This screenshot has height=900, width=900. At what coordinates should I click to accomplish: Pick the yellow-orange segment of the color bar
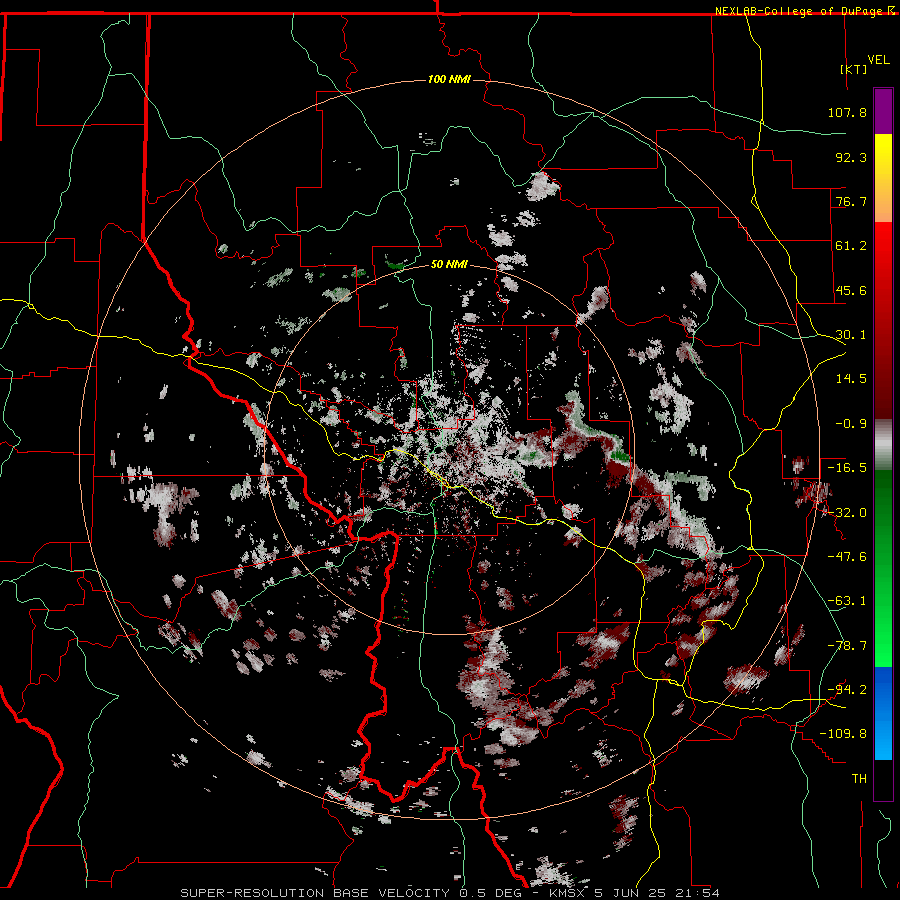(x=883, y=178)
